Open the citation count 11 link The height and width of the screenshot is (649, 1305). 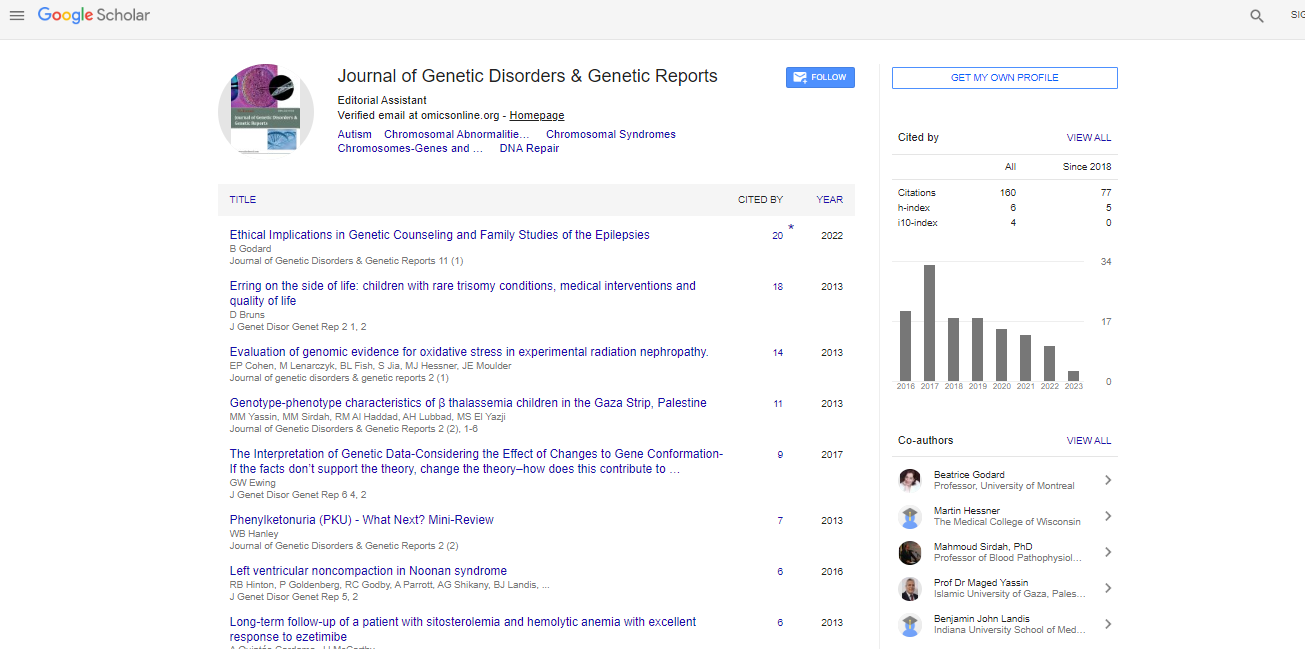pos(778,404)
